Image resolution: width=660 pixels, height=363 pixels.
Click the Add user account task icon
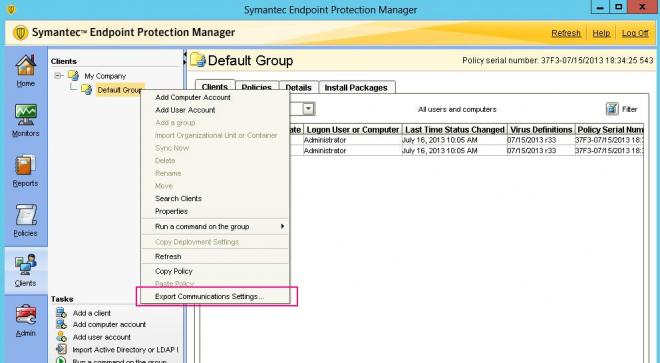[x=61, y=337]
